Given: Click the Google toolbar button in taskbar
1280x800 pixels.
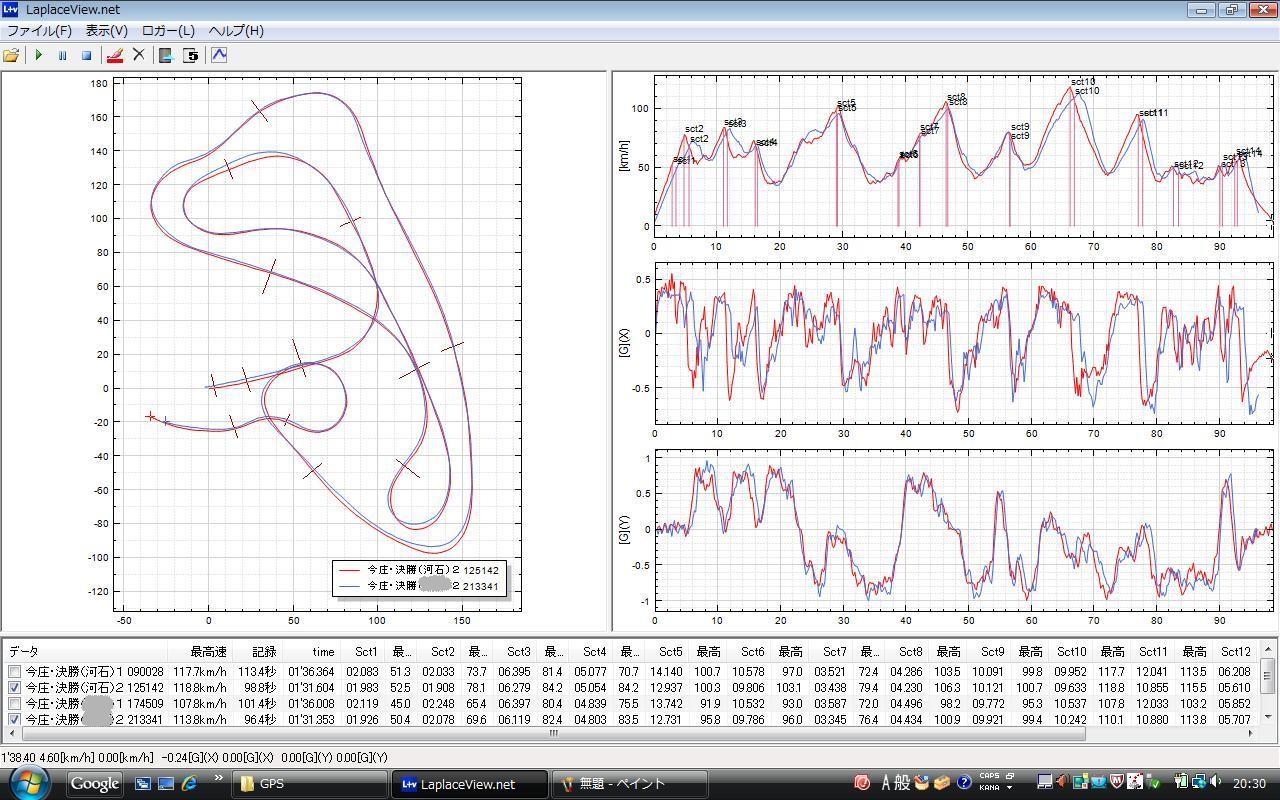Looking at the screenshot, I should pyautogui.click(x=95, y=784).
